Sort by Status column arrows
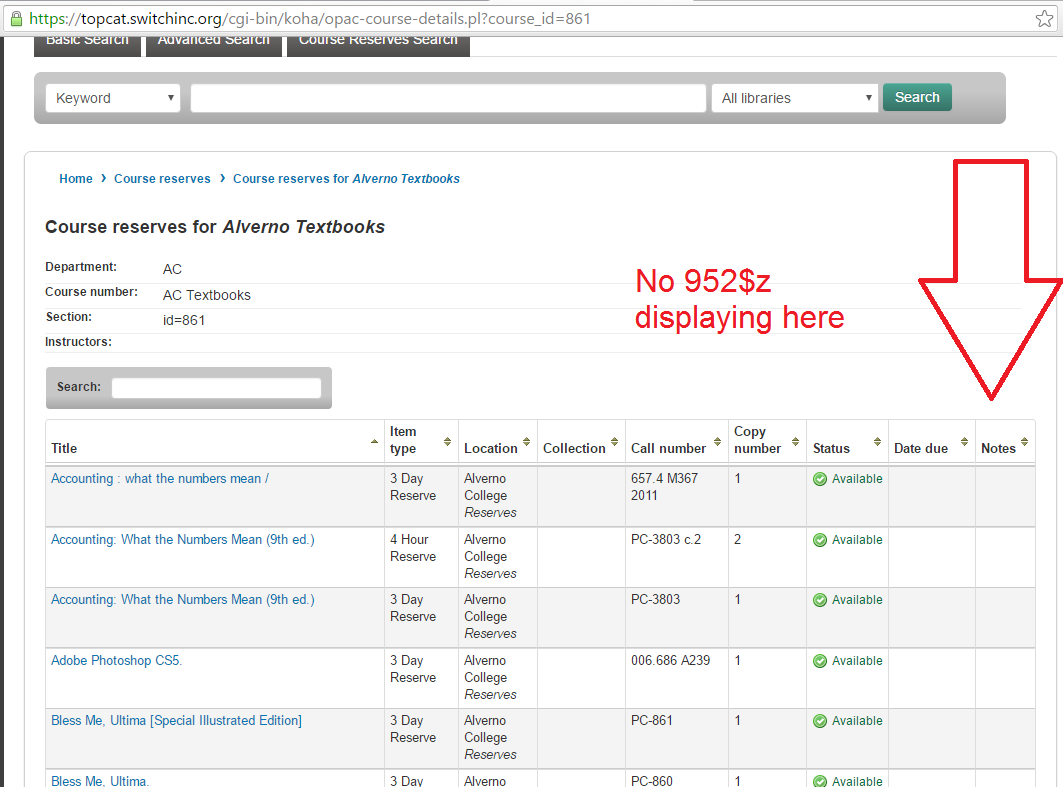 tap(877, 441)
